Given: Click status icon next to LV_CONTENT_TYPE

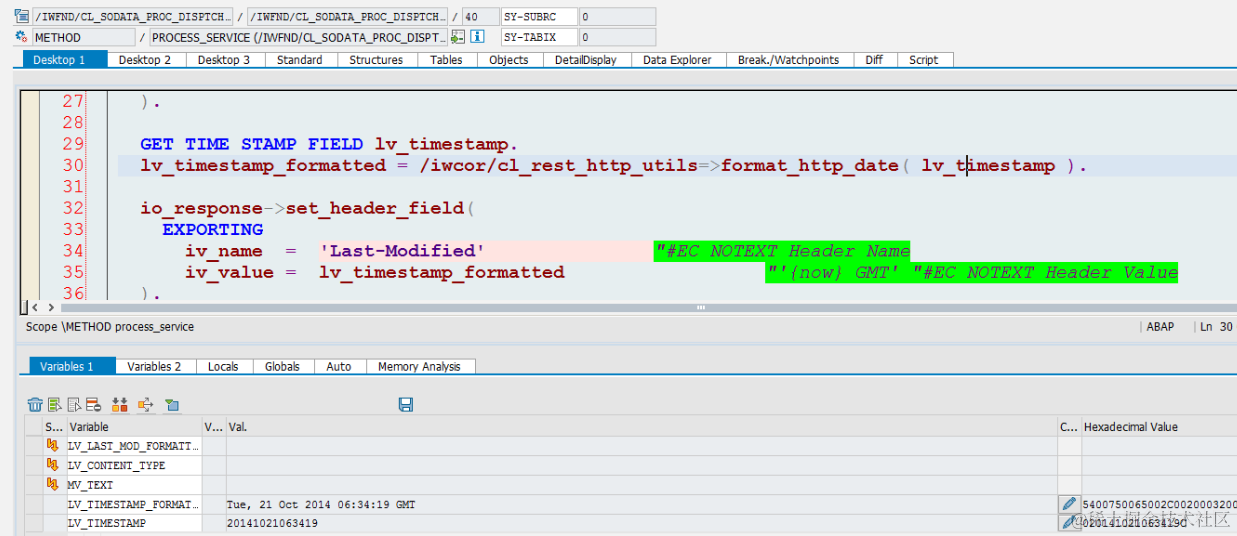Looking at the screenshot, I should pyautogui.click(x=53, y=465).
